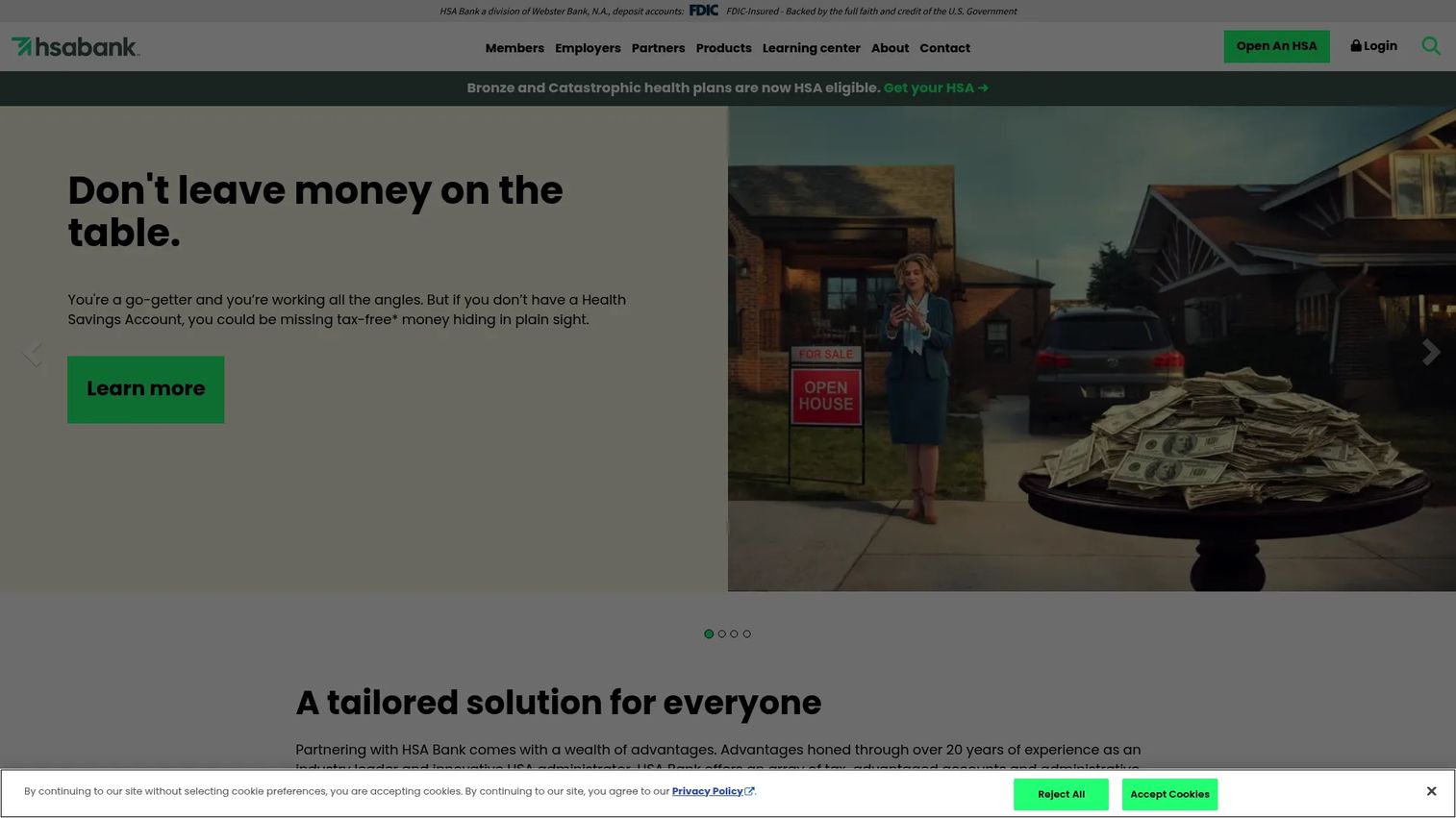Select the fourth carousel dot

tap(746, 634)
